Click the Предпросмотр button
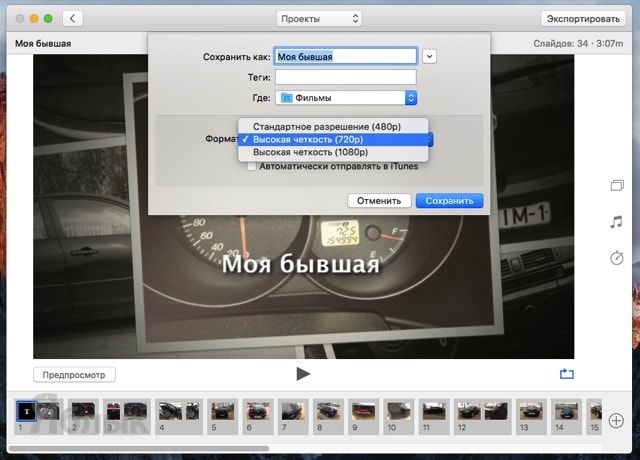 pos(74,375)
